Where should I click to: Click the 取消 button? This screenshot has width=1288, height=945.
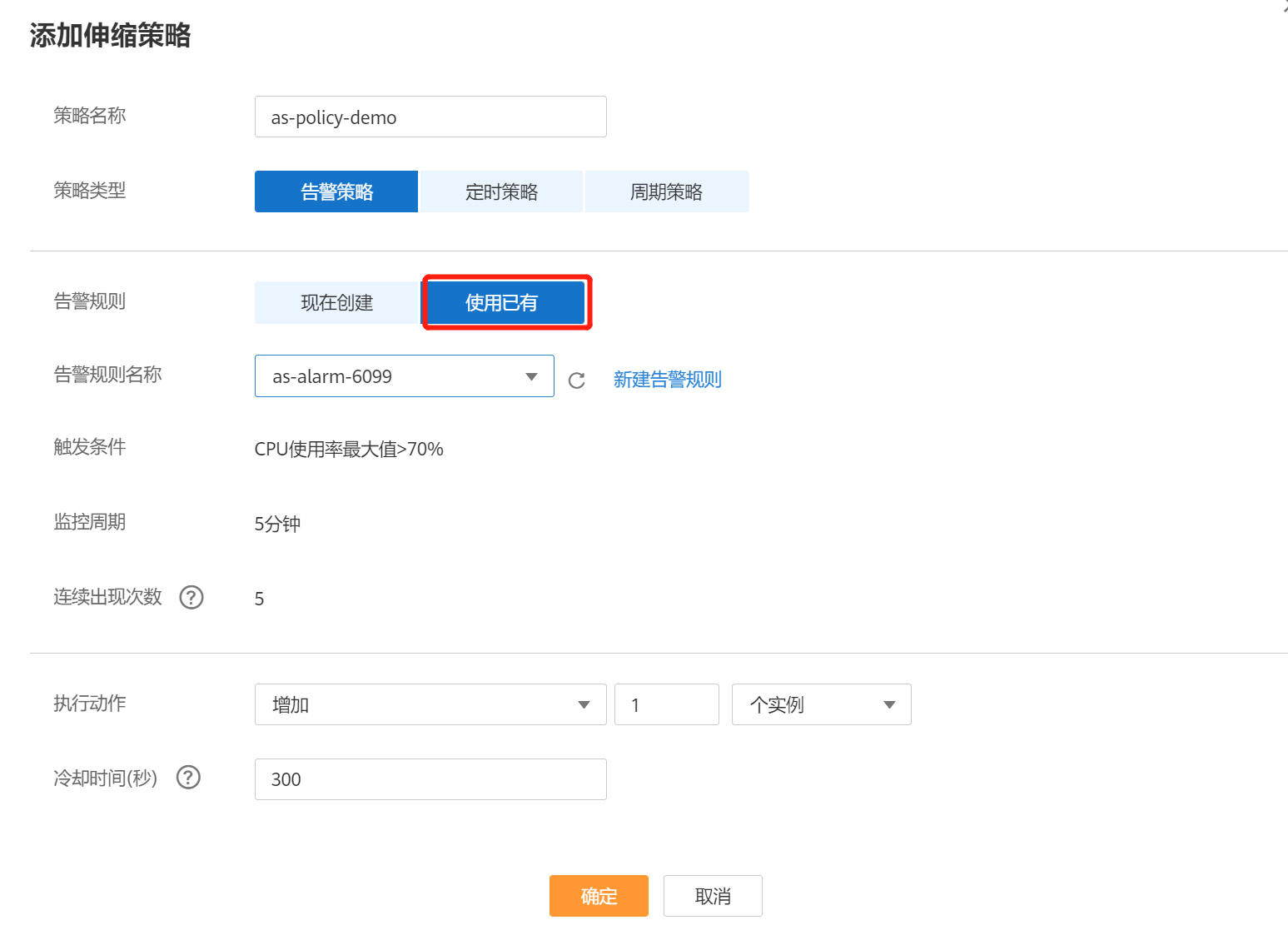coord(713,896)
